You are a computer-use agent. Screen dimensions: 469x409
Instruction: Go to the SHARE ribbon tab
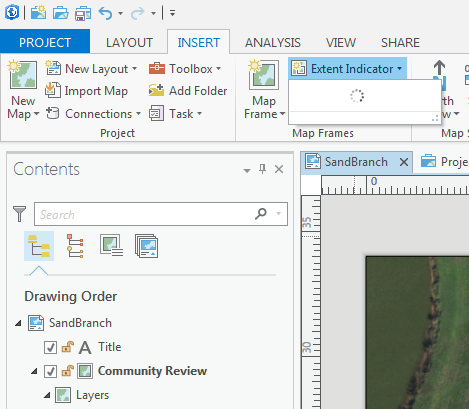pos(400,43)
